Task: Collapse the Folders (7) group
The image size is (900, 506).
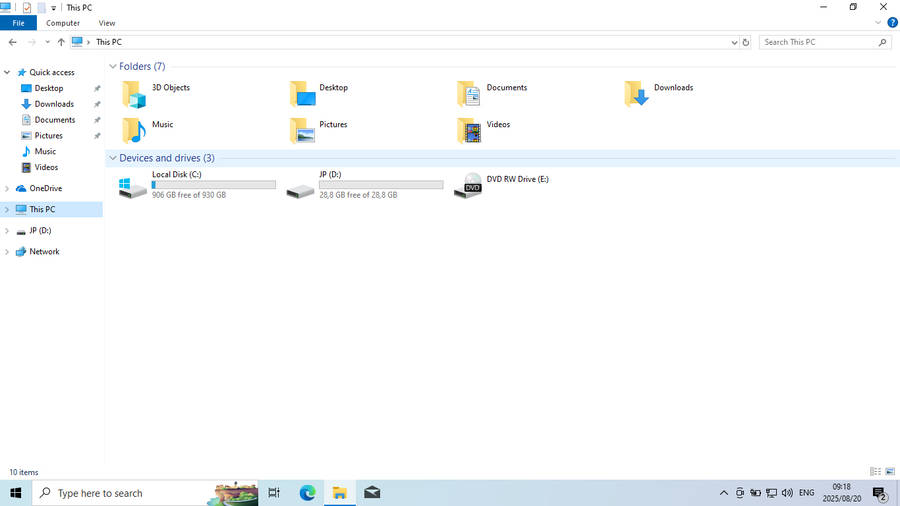Action: (x=112, y=66)
